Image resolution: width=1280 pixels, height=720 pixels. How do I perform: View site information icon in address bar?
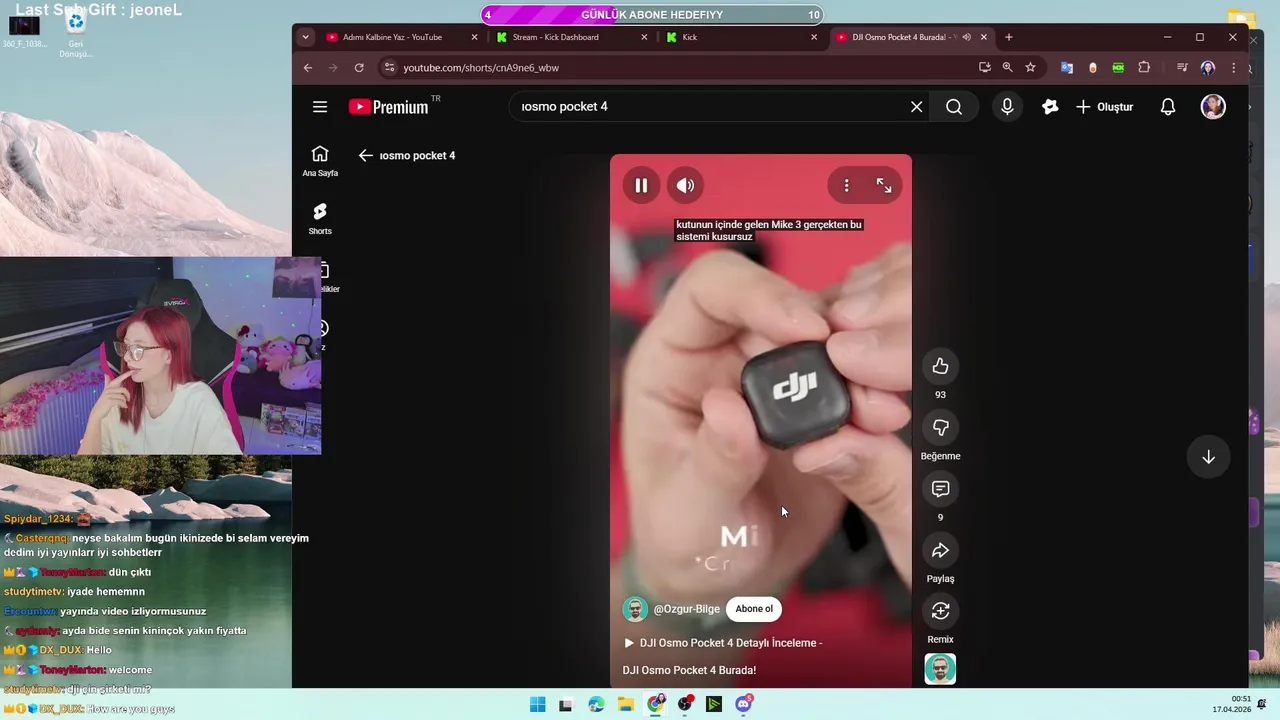coord(390,68)
